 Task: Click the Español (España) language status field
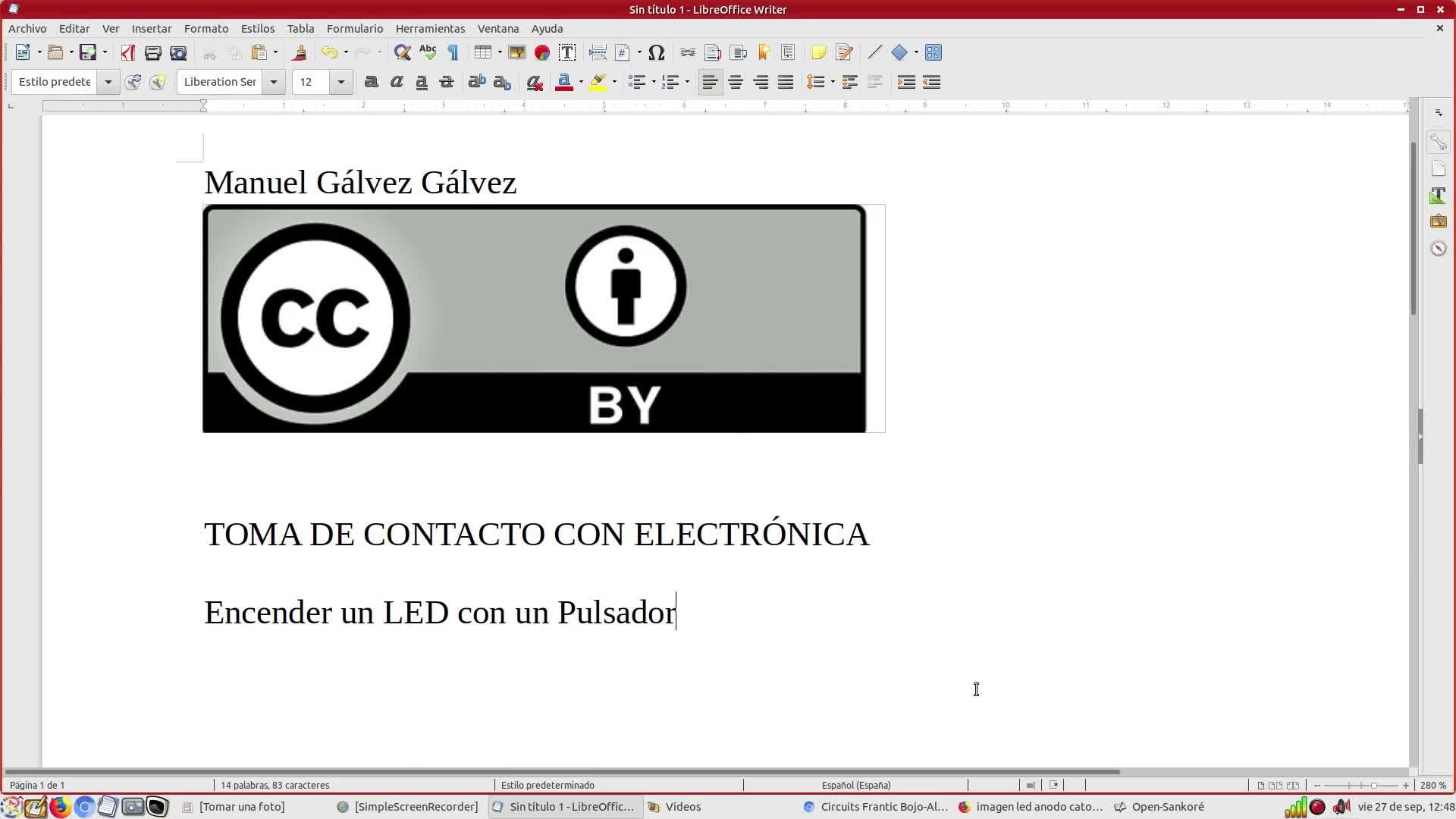coord(855,785)
